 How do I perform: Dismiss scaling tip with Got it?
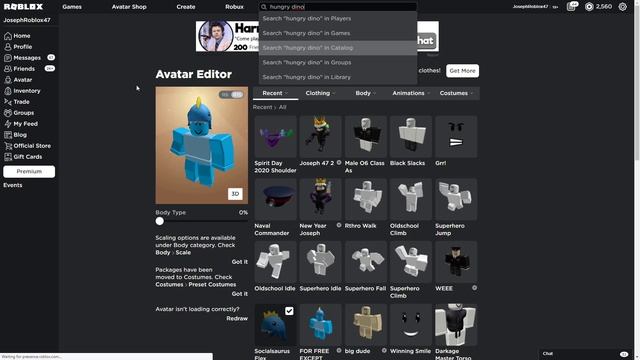click(240, 262)
